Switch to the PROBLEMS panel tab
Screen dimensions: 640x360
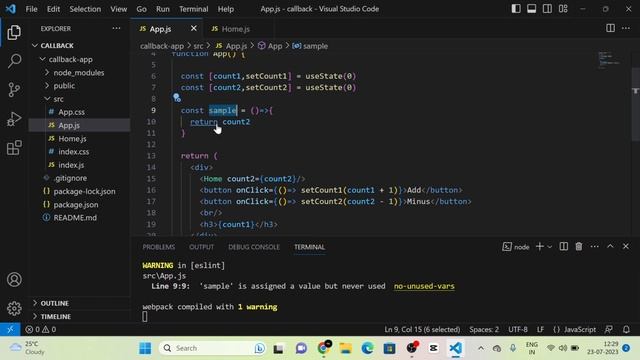click(x=159, y=247)
